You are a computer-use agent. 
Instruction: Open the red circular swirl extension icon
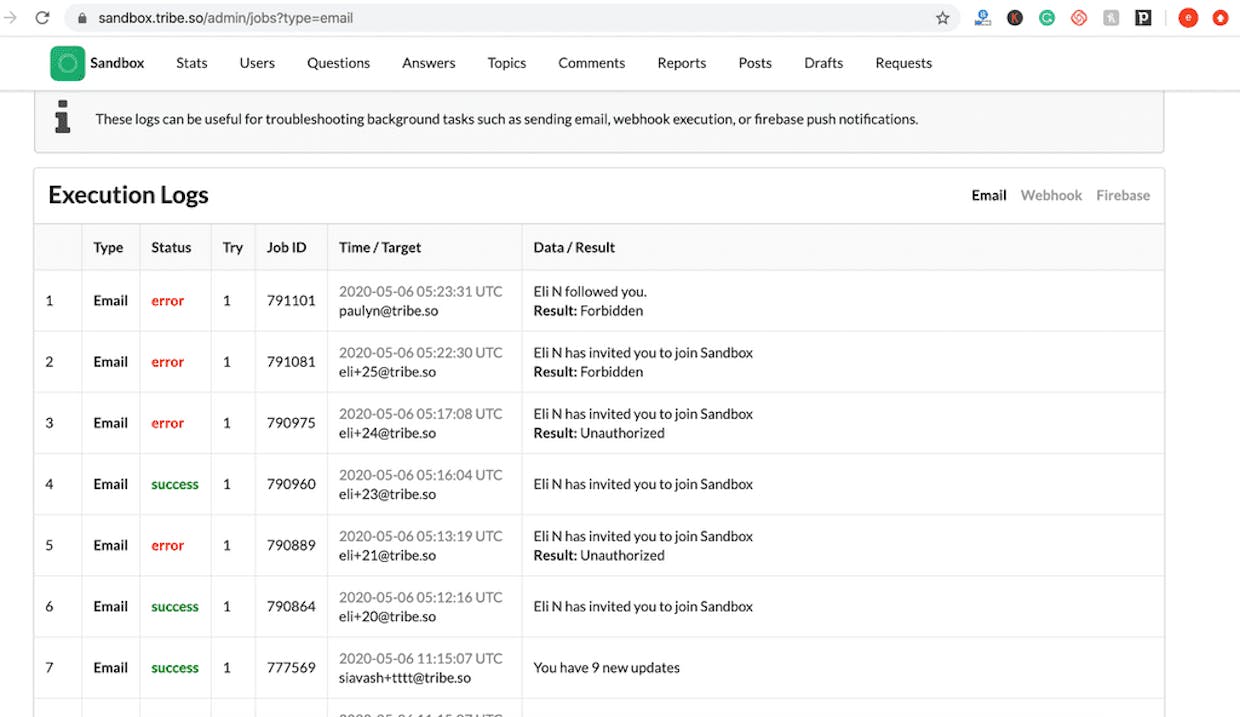click(x=1079, y=18)
